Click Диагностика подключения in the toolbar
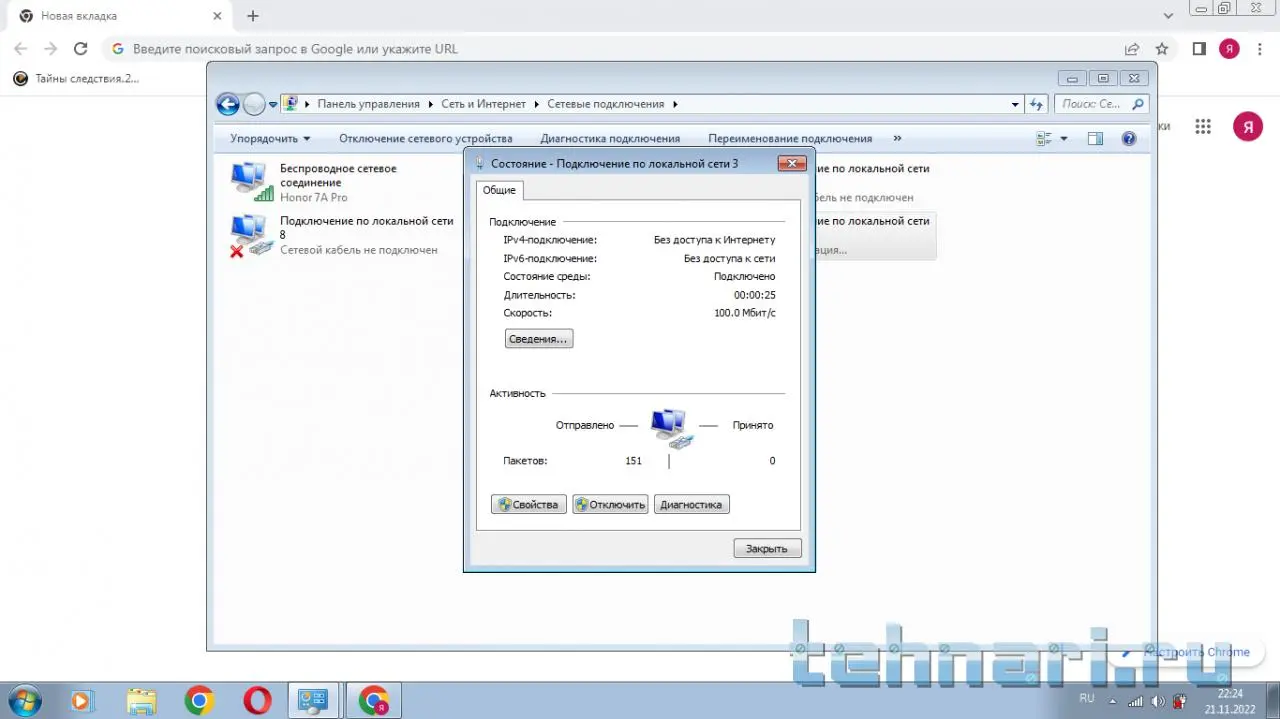 point(610,139)
